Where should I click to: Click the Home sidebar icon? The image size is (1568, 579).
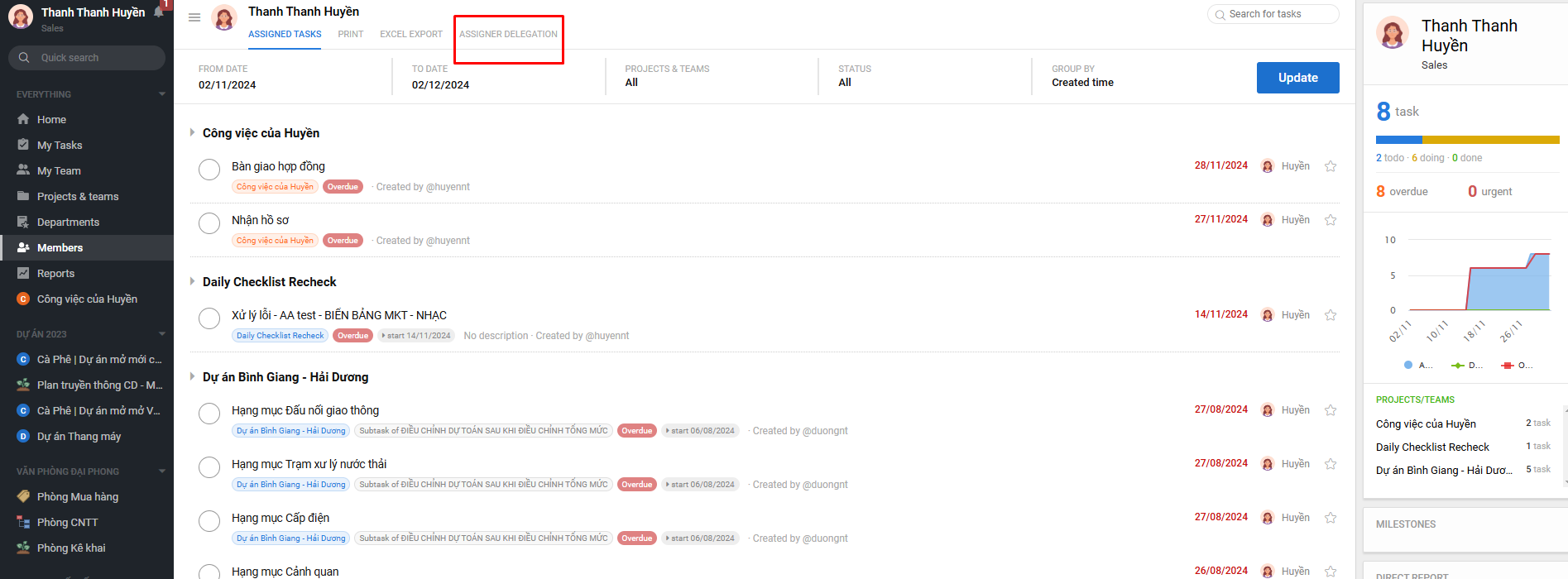23,119
